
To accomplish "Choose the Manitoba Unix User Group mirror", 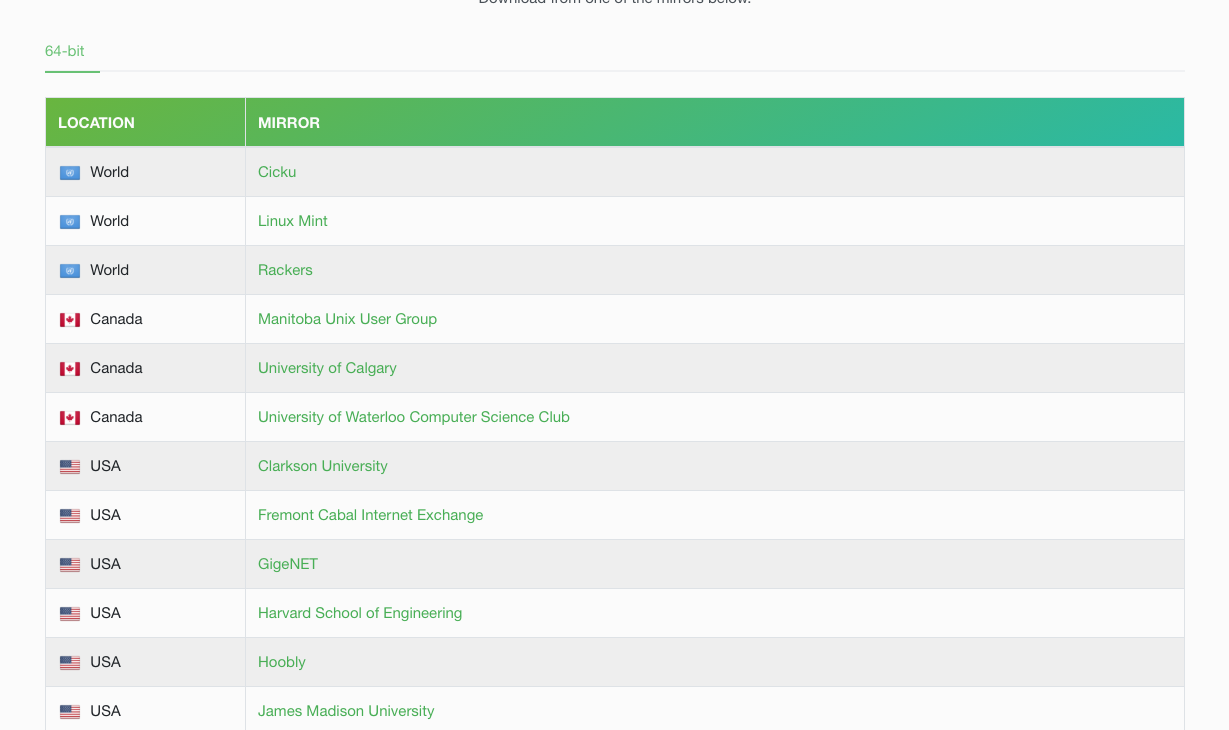I will 347,319.
